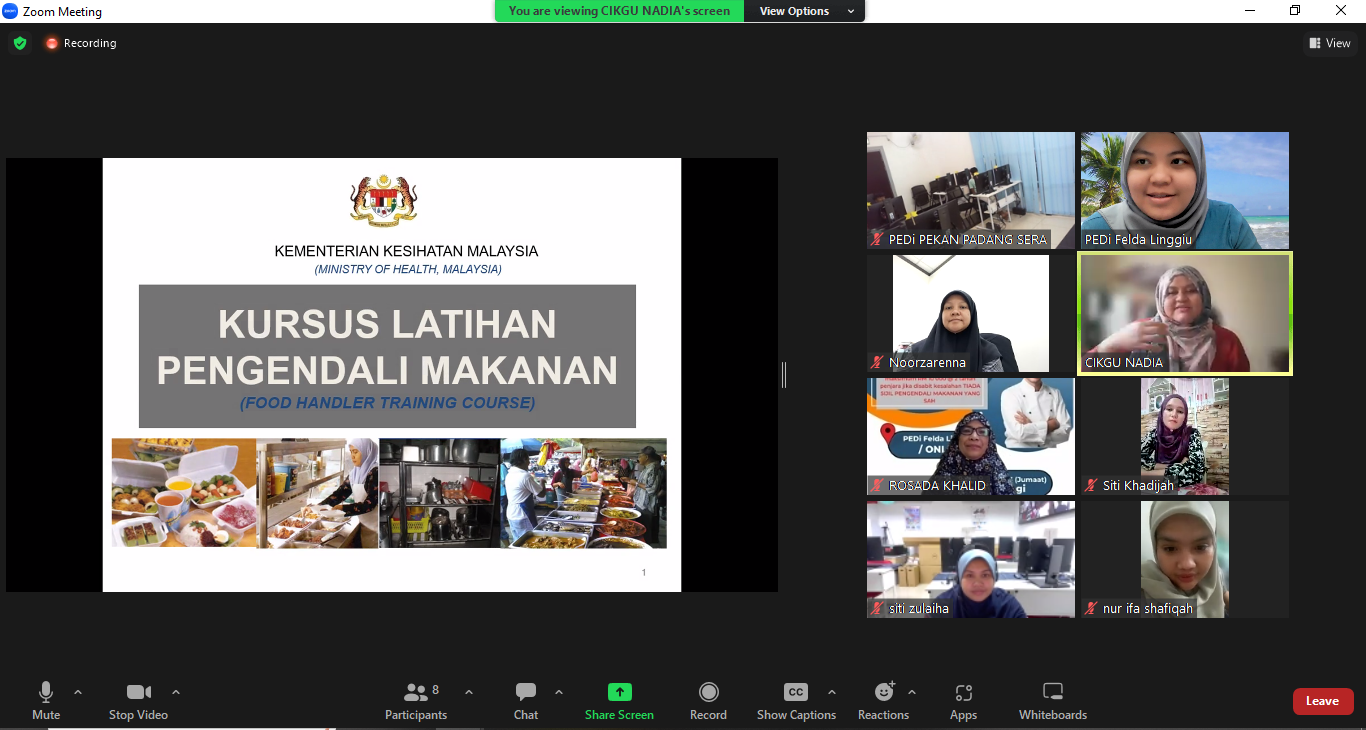This screenshot has height=730, width=1366.
Task: Open the Chat panel
Action: click(526, 701)
